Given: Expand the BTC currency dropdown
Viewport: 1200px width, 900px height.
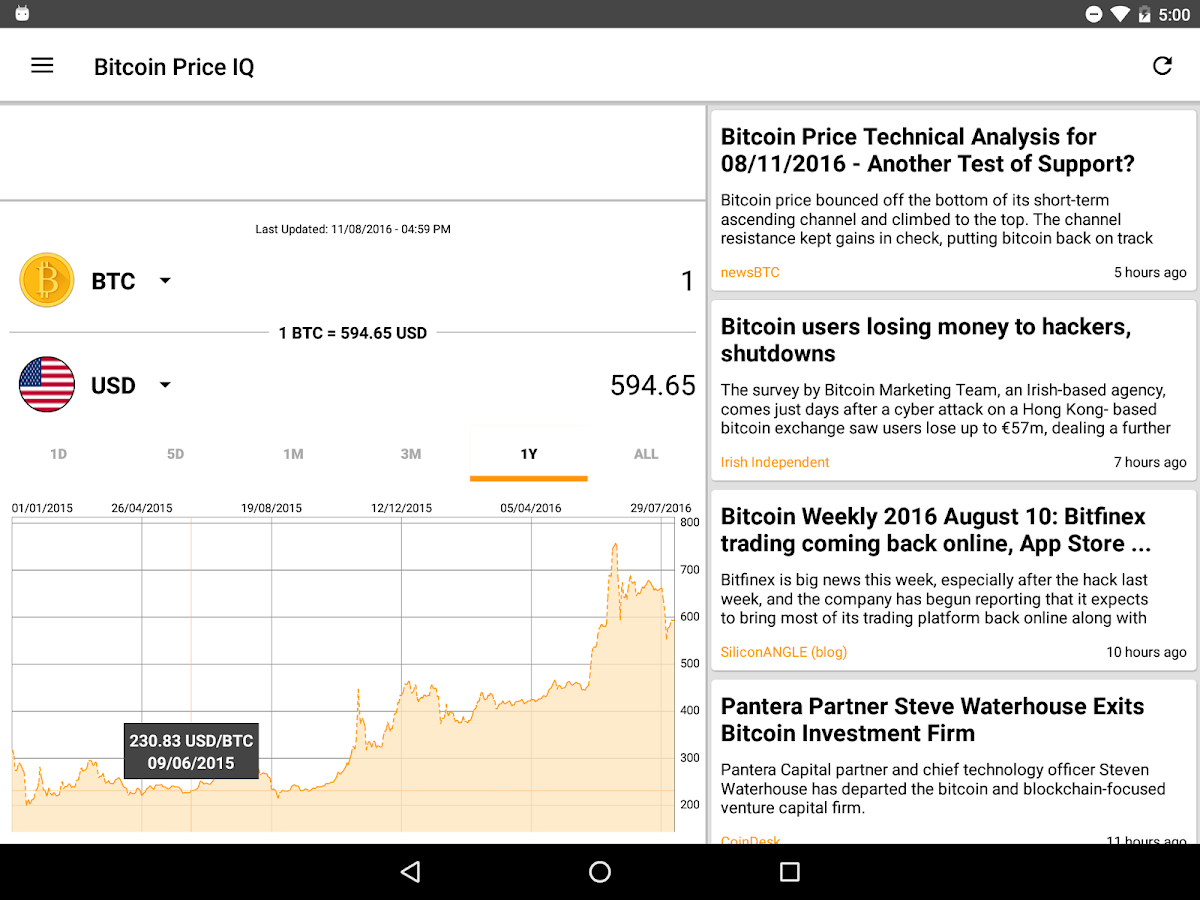Looking at the screenshot, I should click(165, 281).
